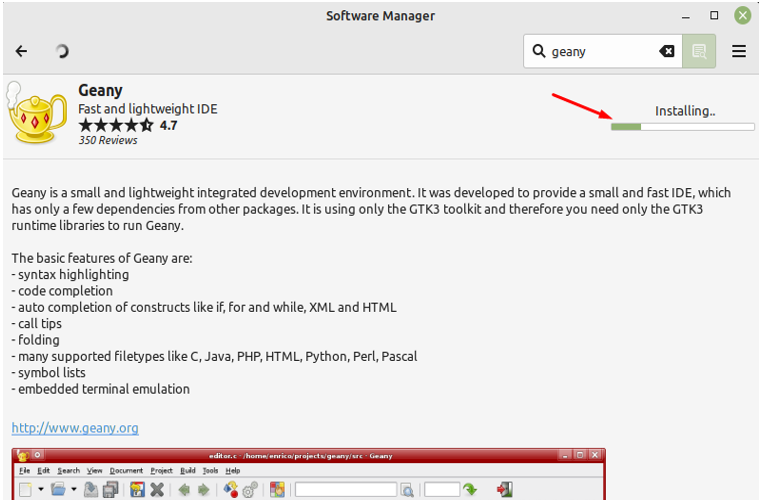
Task: Open the www.geany.org link
Action: pyautogui.click(x=75, y=428)
